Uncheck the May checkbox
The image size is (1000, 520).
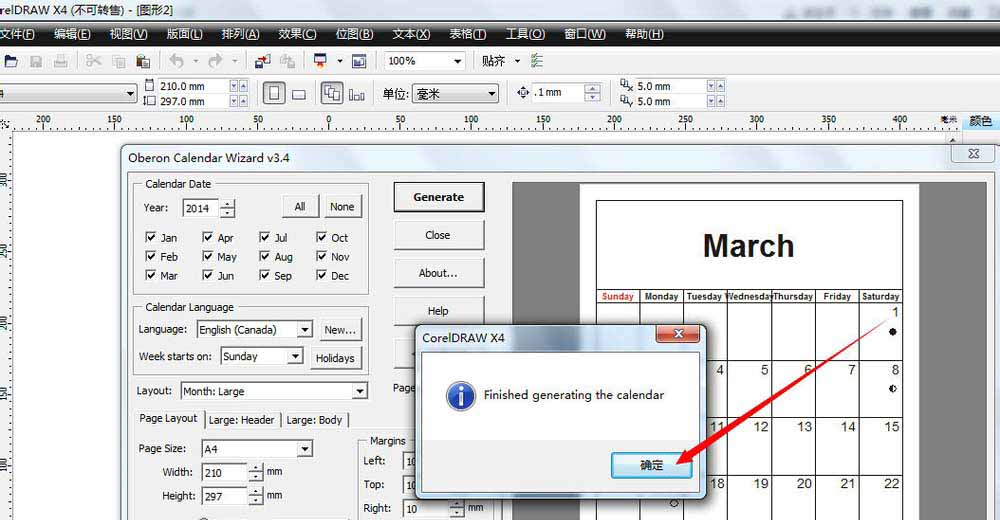pos(207,256)
